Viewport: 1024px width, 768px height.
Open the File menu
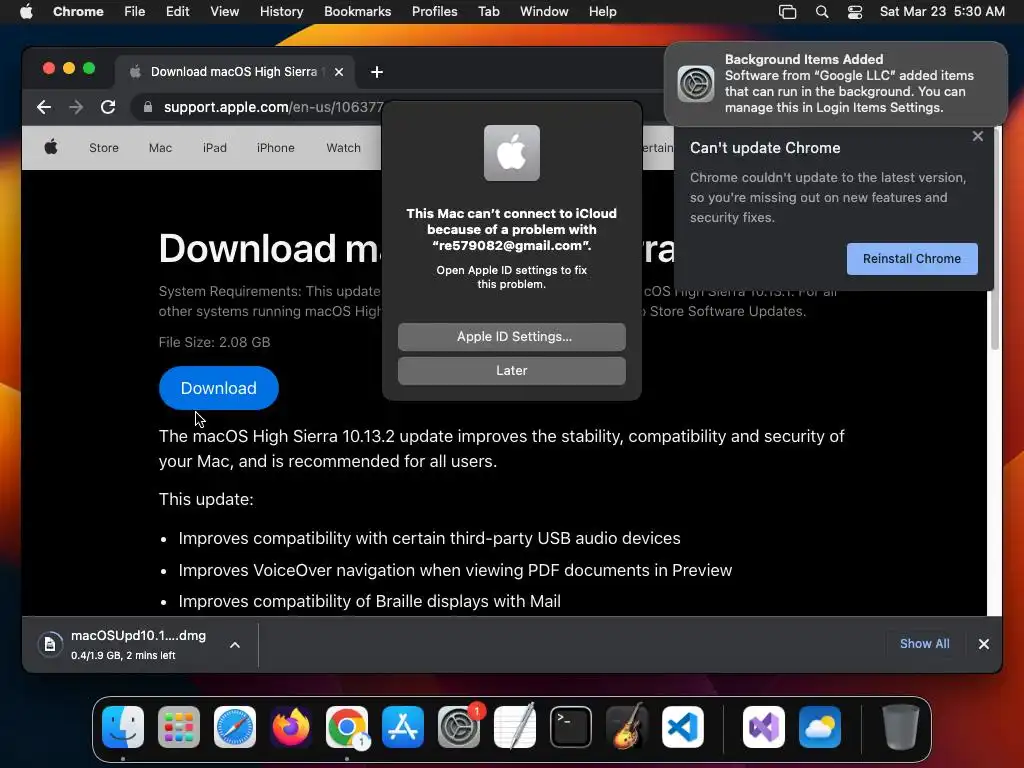tap(135, 12)
